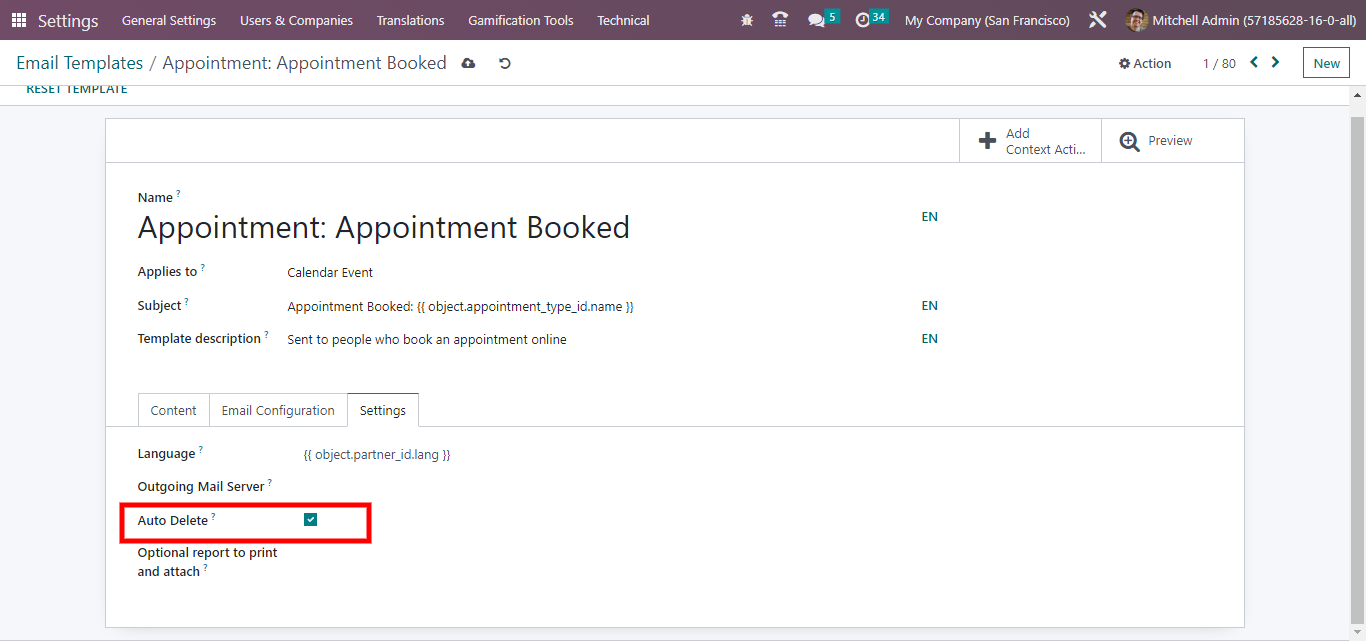Translate the Name field via EN button

930,217
